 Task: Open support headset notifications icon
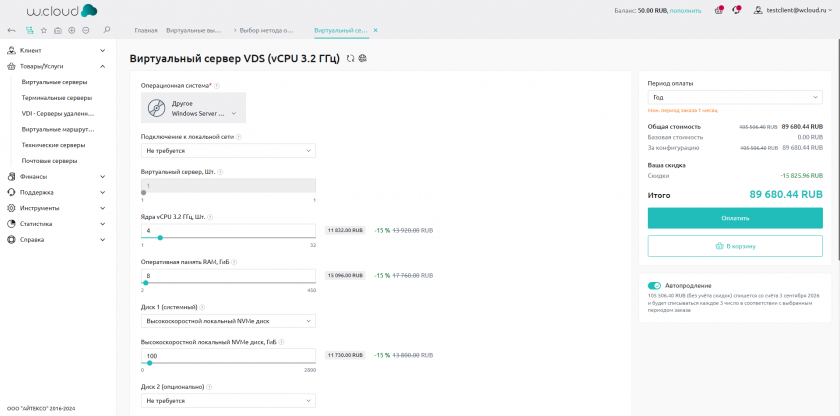737,10
